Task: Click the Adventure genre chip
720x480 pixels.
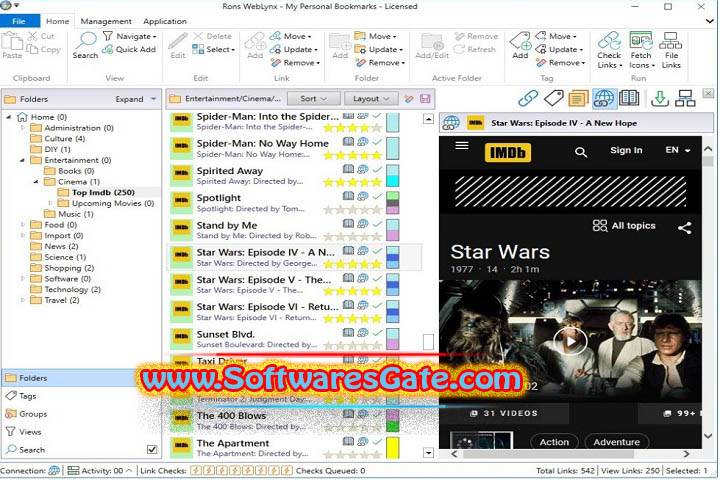Action: pyautogui.click(x=617, y=442)
